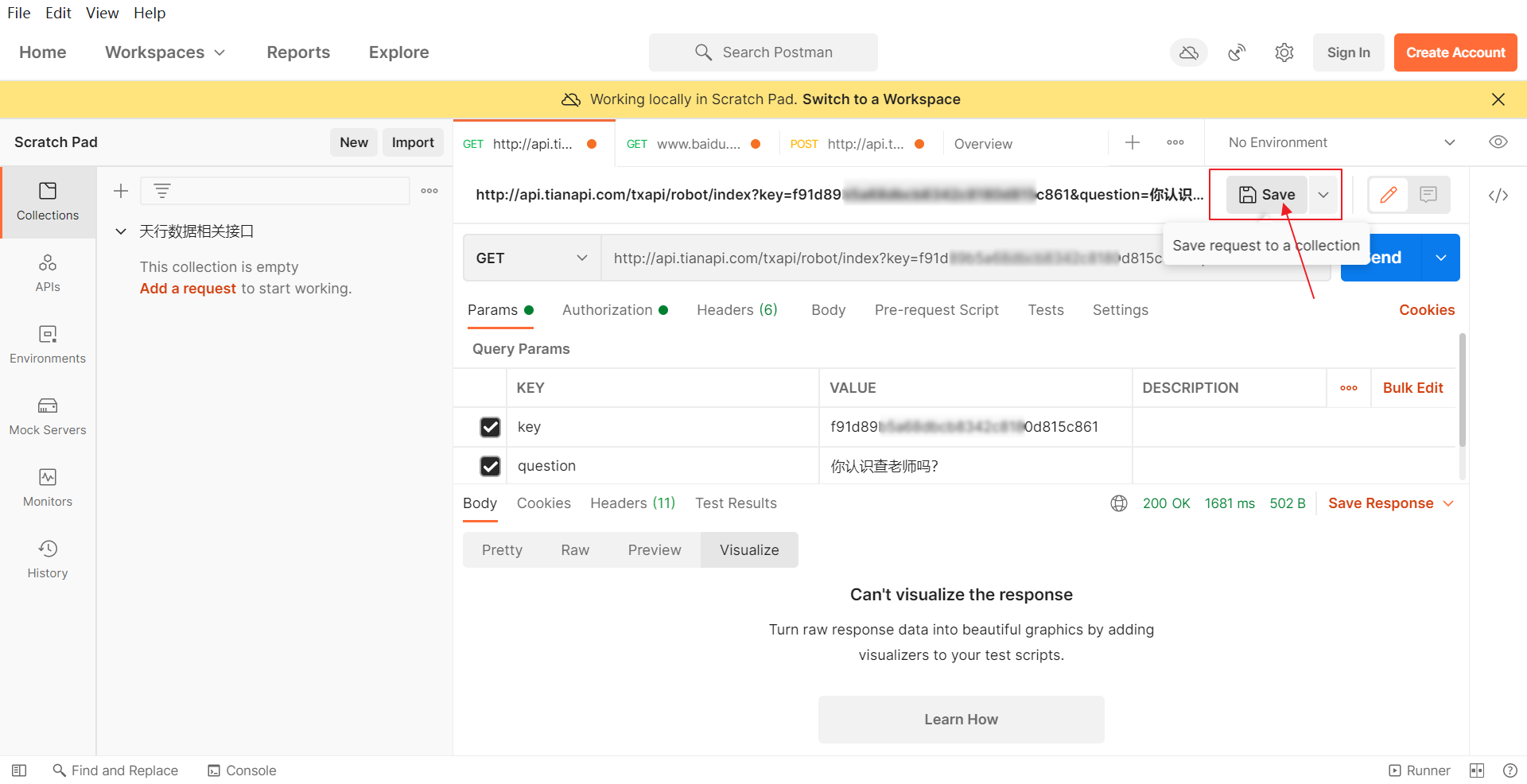
Task: Switch to the Headers (6) request tab
Action: click(736, 310)
